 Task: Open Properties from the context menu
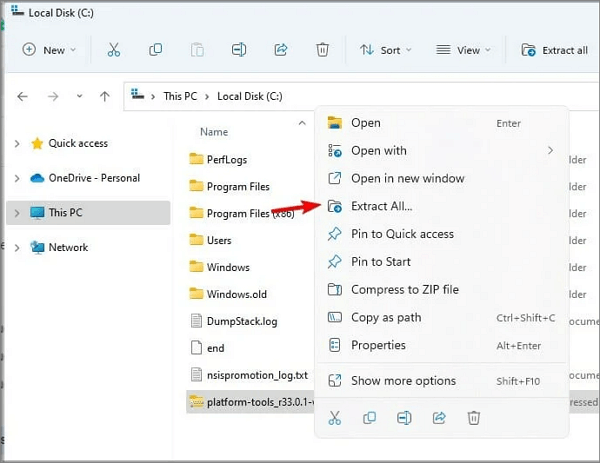pos(441,345)
